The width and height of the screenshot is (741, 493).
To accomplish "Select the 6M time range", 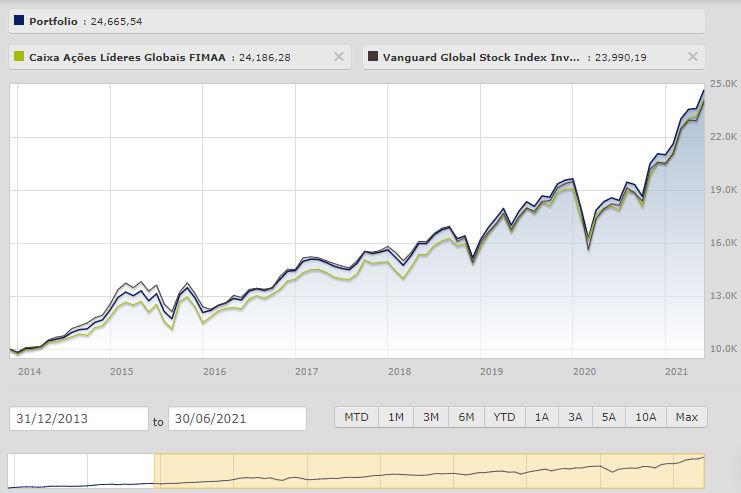I will (x=466, y=417).
